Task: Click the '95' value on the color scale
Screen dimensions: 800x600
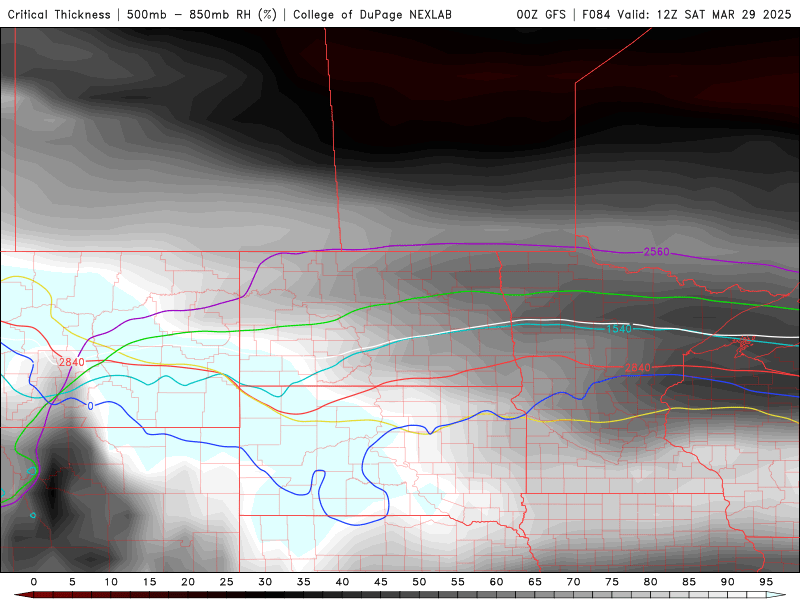Action: 766,582
